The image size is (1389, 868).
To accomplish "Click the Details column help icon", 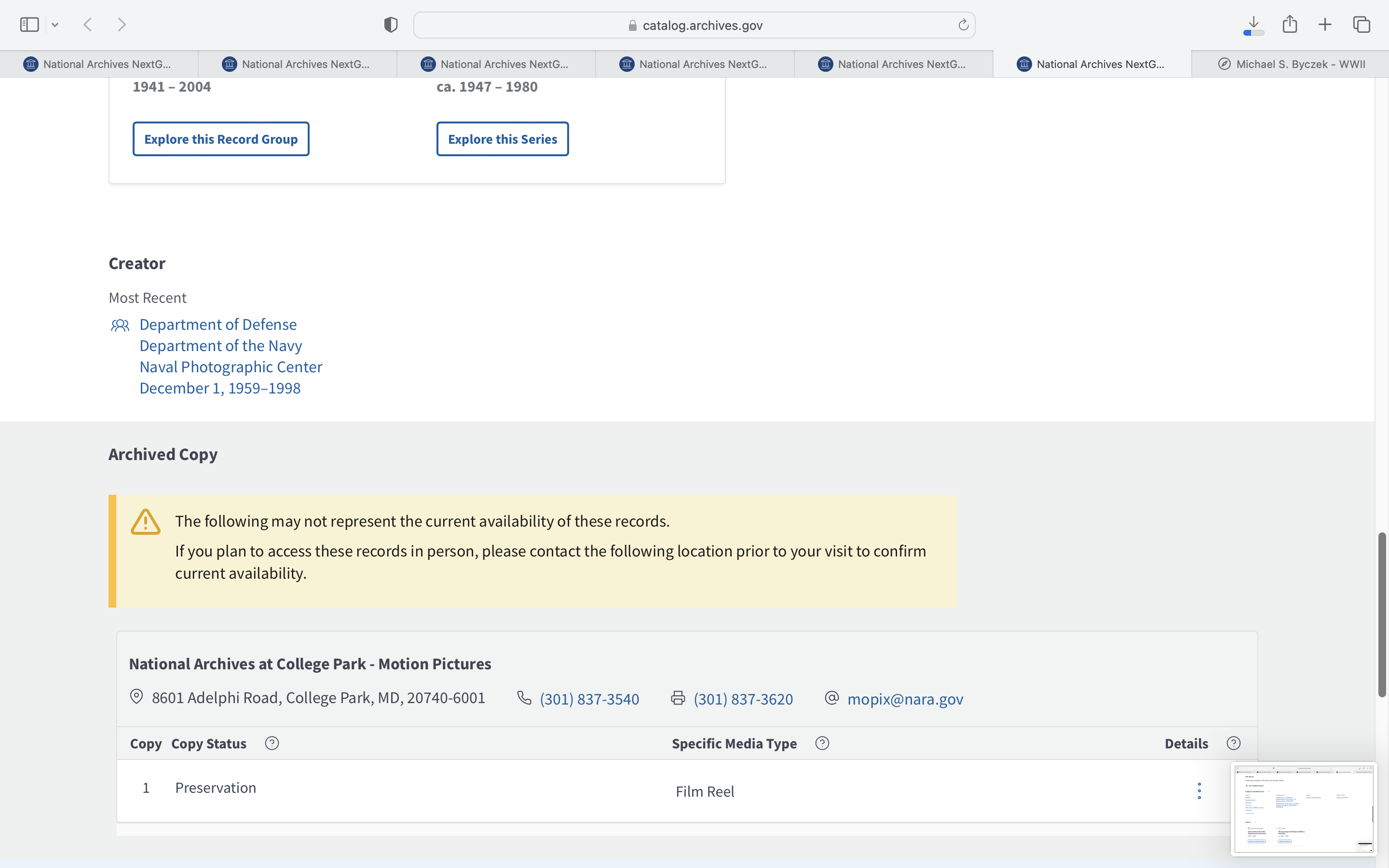I will click(x=1233, y=744).
